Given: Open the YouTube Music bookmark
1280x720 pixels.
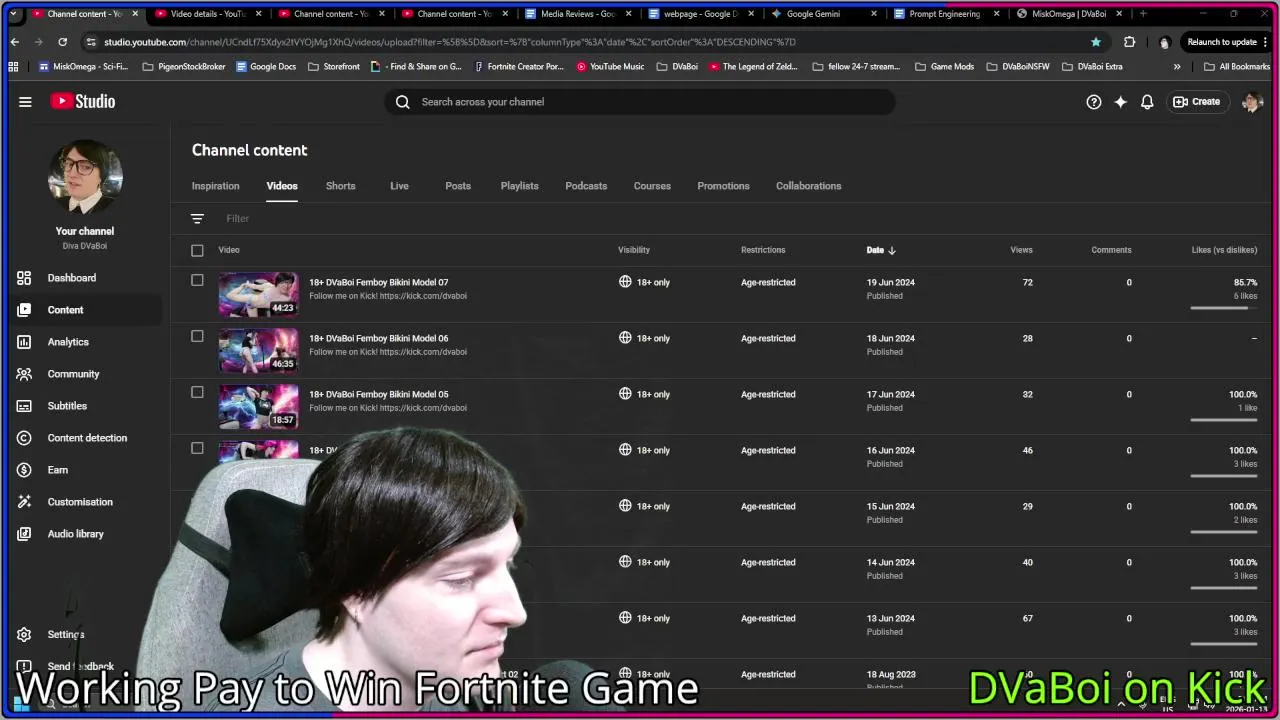Looking at the screenshot, I should tap(610, 66).
